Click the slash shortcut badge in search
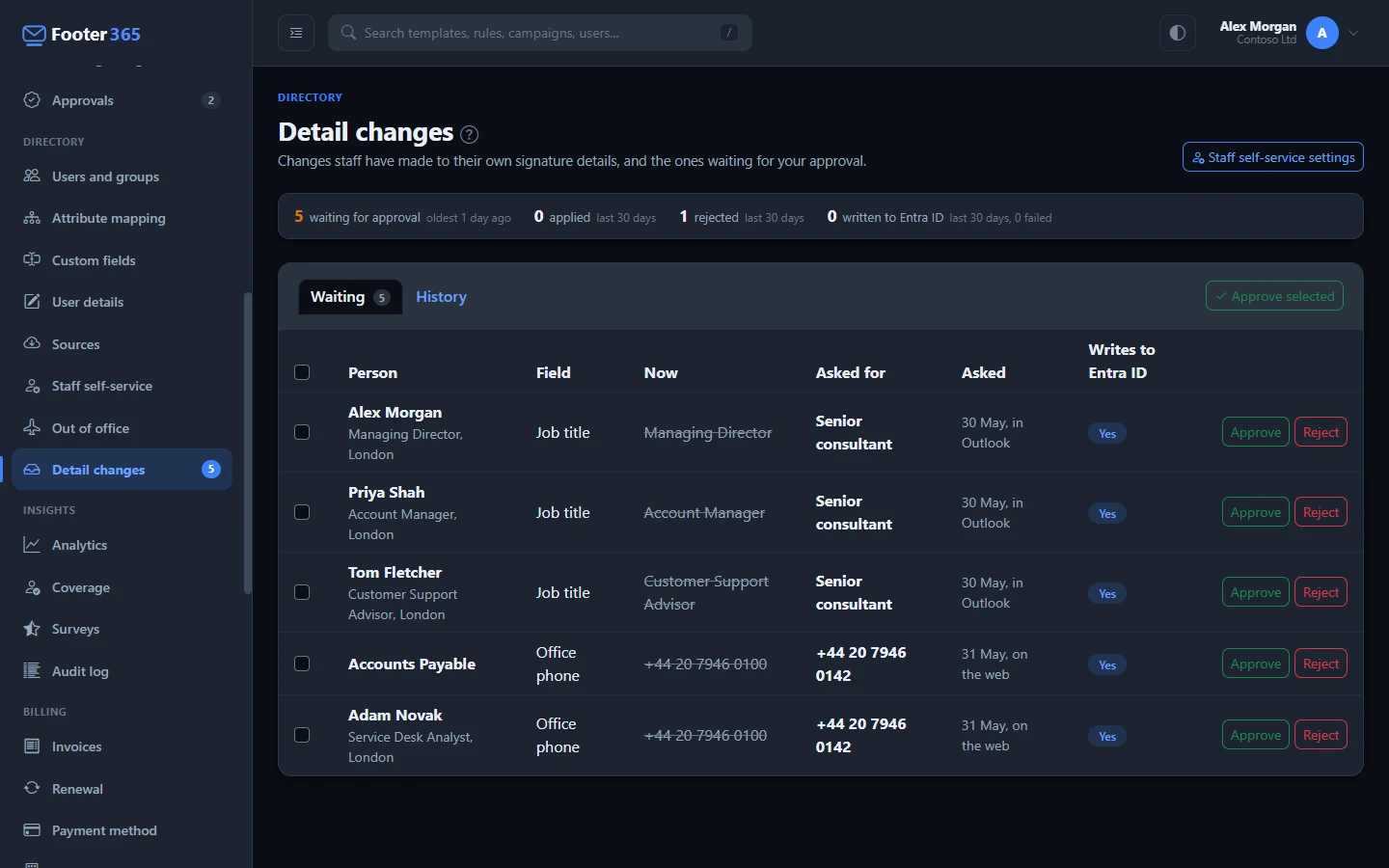 click(729, 33)
